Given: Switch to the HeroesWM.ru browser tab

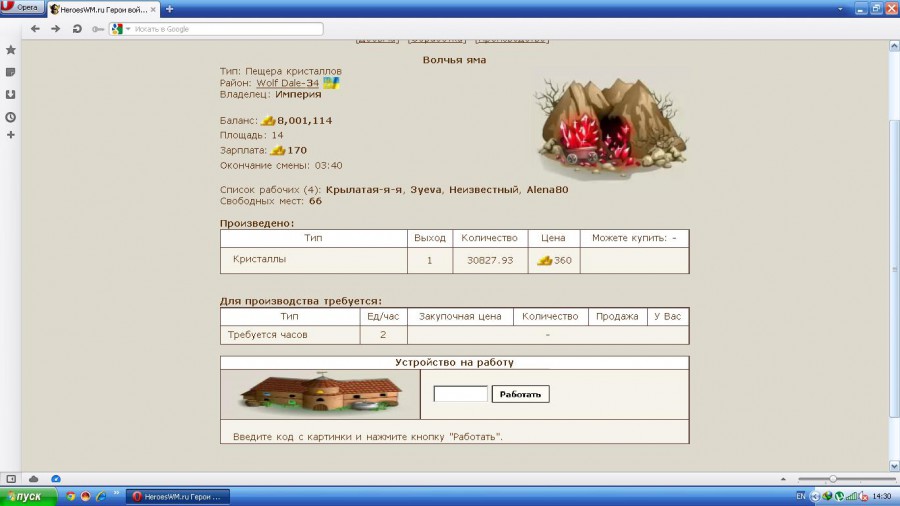Looking at the screenshot, I should click(x=102, y=9).
